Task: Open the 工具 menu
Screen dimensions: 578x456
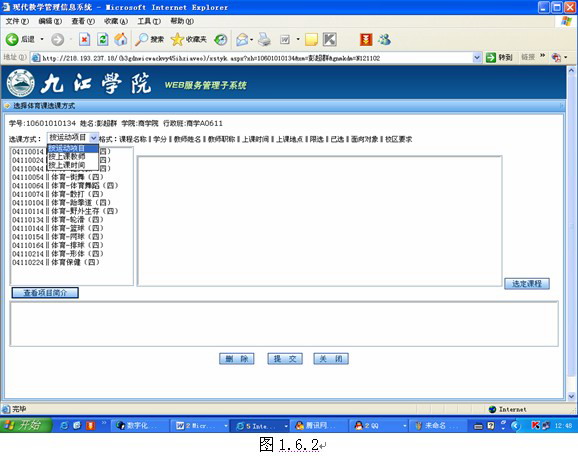Action: pyautogui.click(x=149, y=21)
